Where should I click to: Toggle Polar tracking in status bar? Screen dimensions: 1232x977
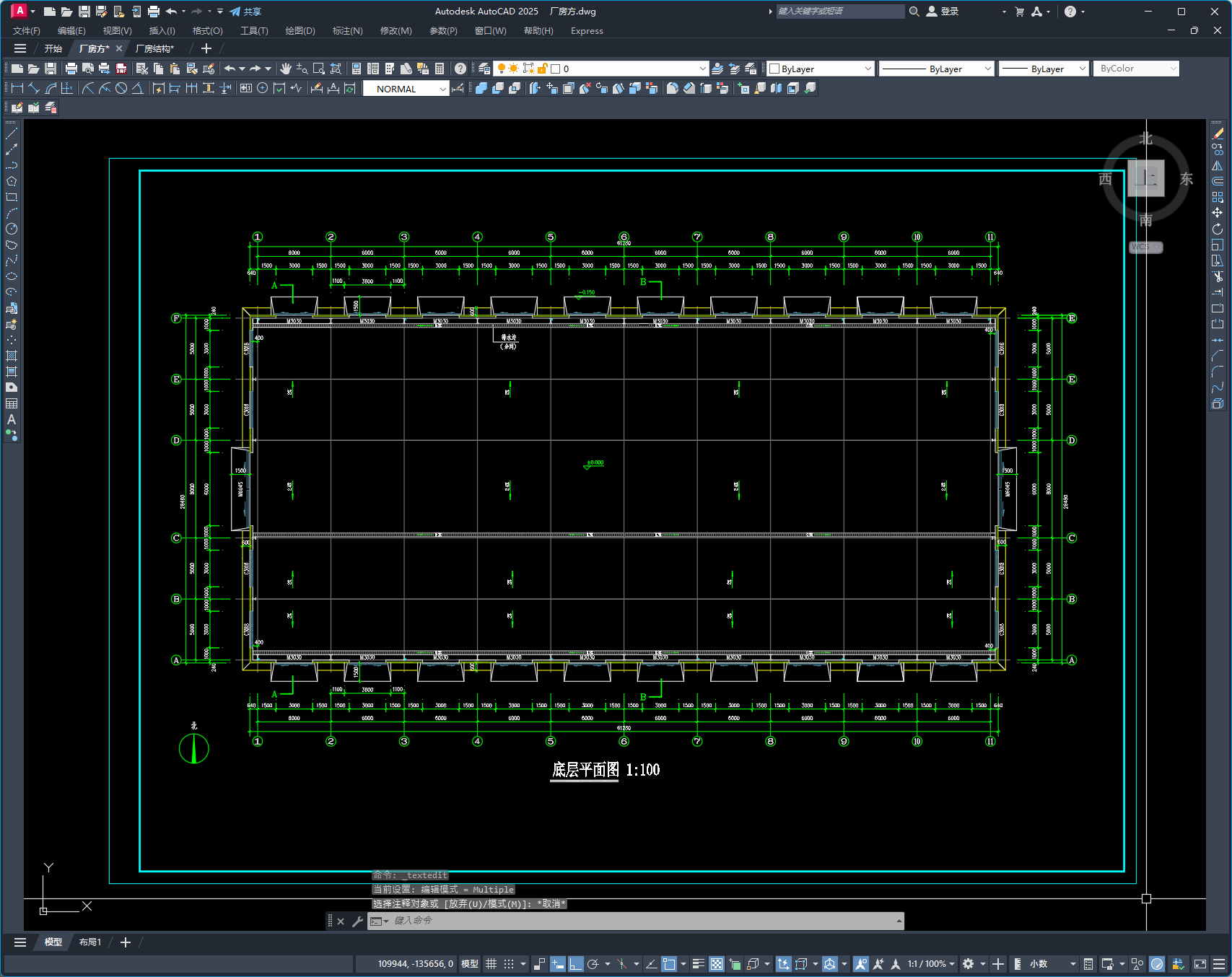click(593, 964)
